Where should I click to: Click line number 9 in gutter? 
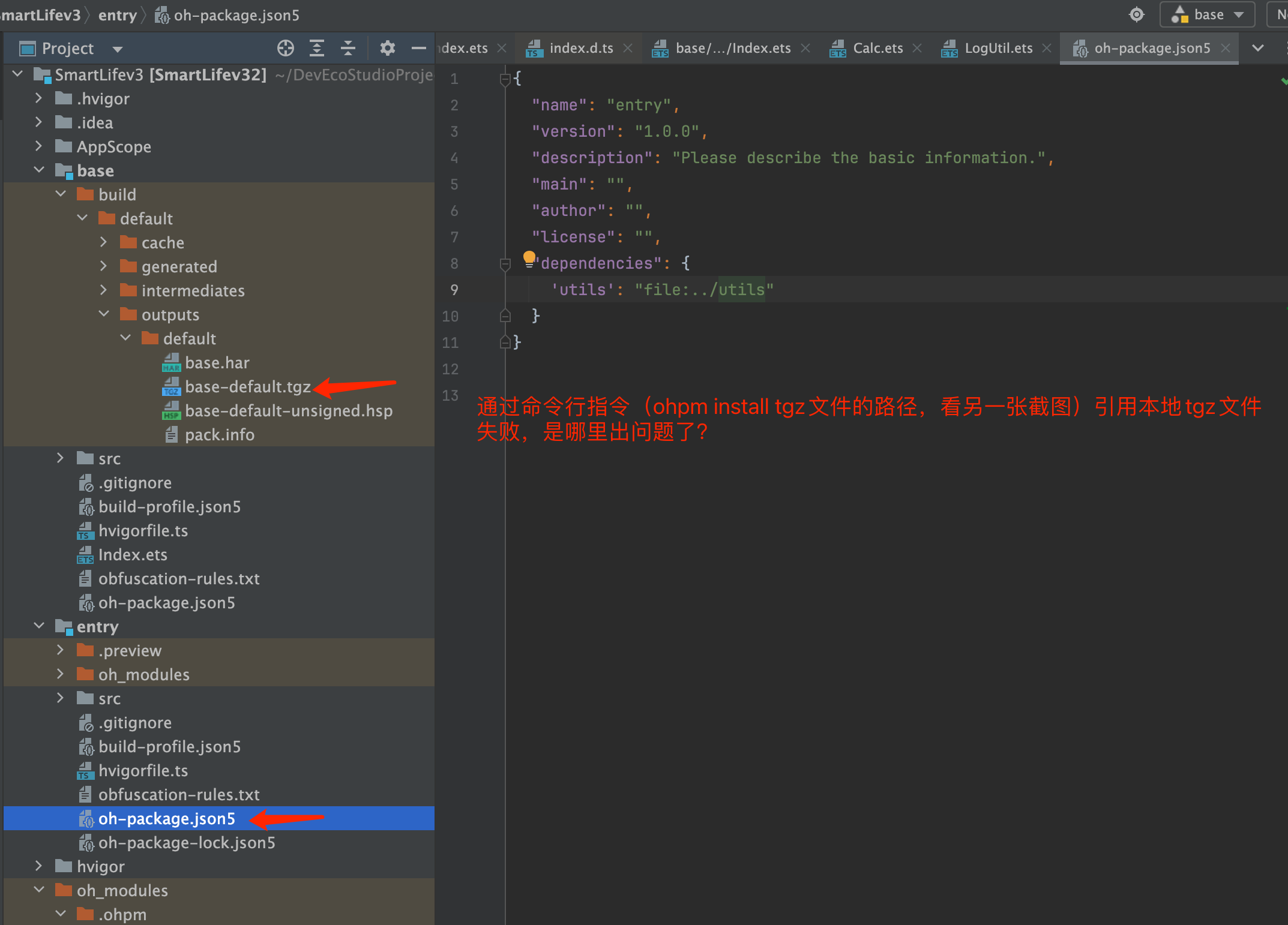[x=454, y=290]
